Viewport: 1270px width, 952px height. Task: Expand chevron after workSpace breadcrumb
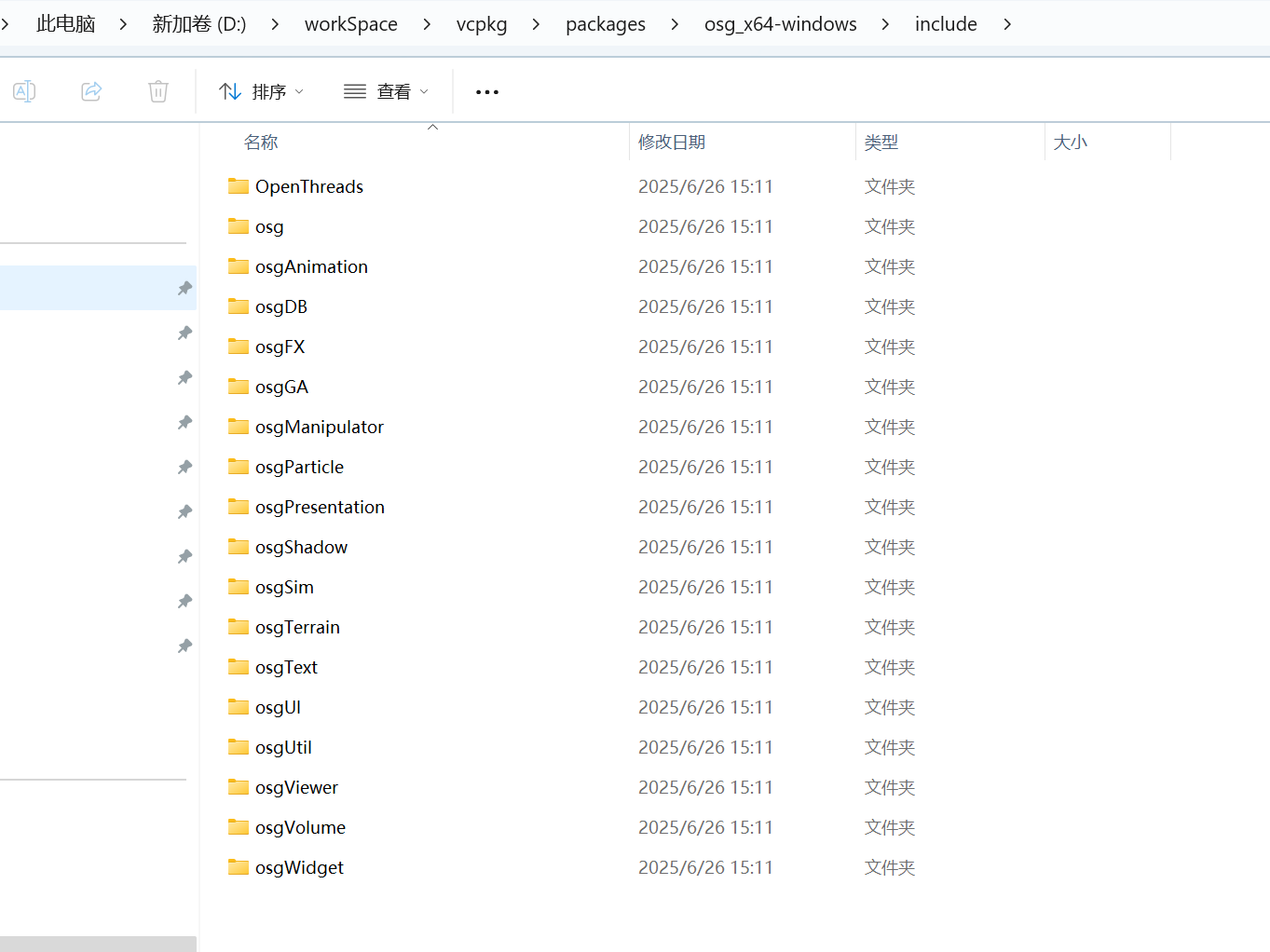click(x=427, y=24)
